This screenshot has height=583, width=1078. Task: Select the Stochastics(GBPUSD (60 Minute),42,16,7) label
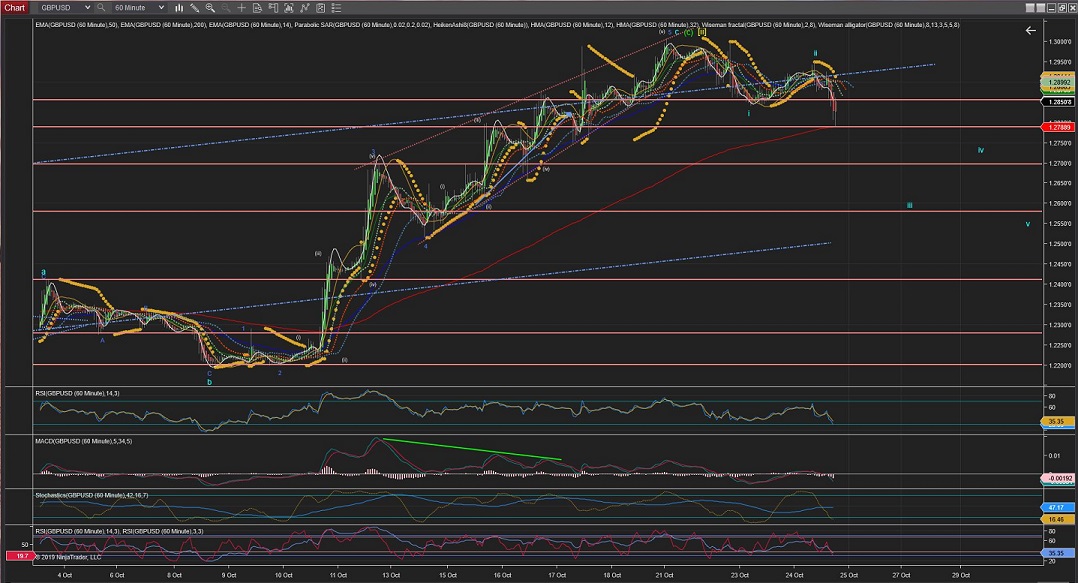[x=91, y=495]
